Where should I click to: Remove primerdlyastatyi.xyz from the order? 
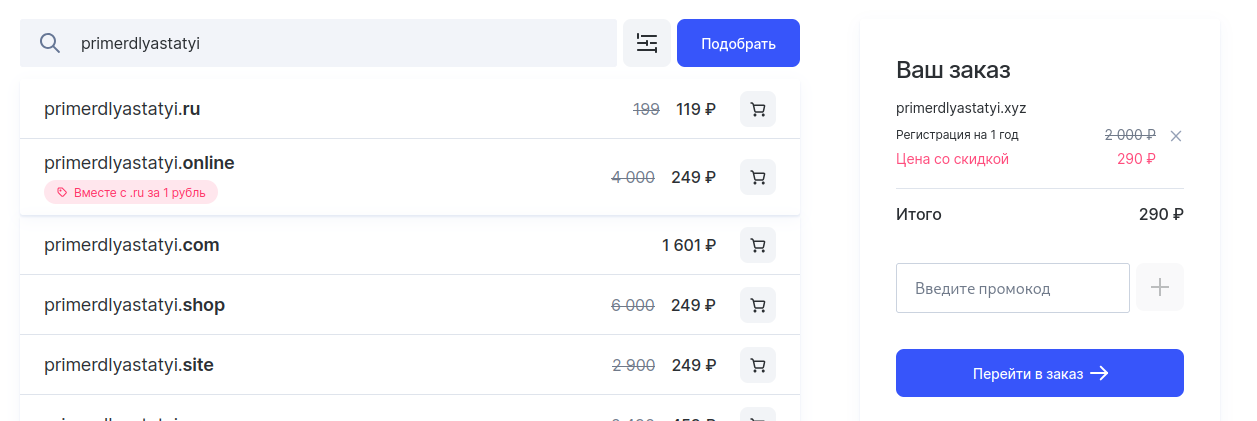click(1176, 136)
